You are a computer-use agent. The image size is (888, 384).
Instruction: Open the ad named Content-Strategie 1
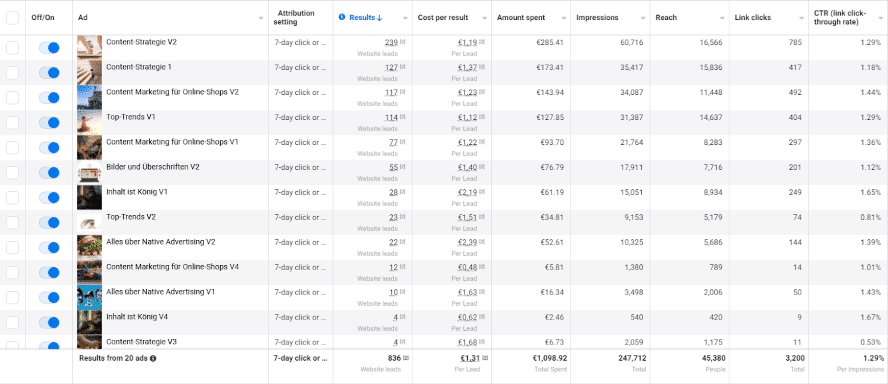click(x=139, y=67)
